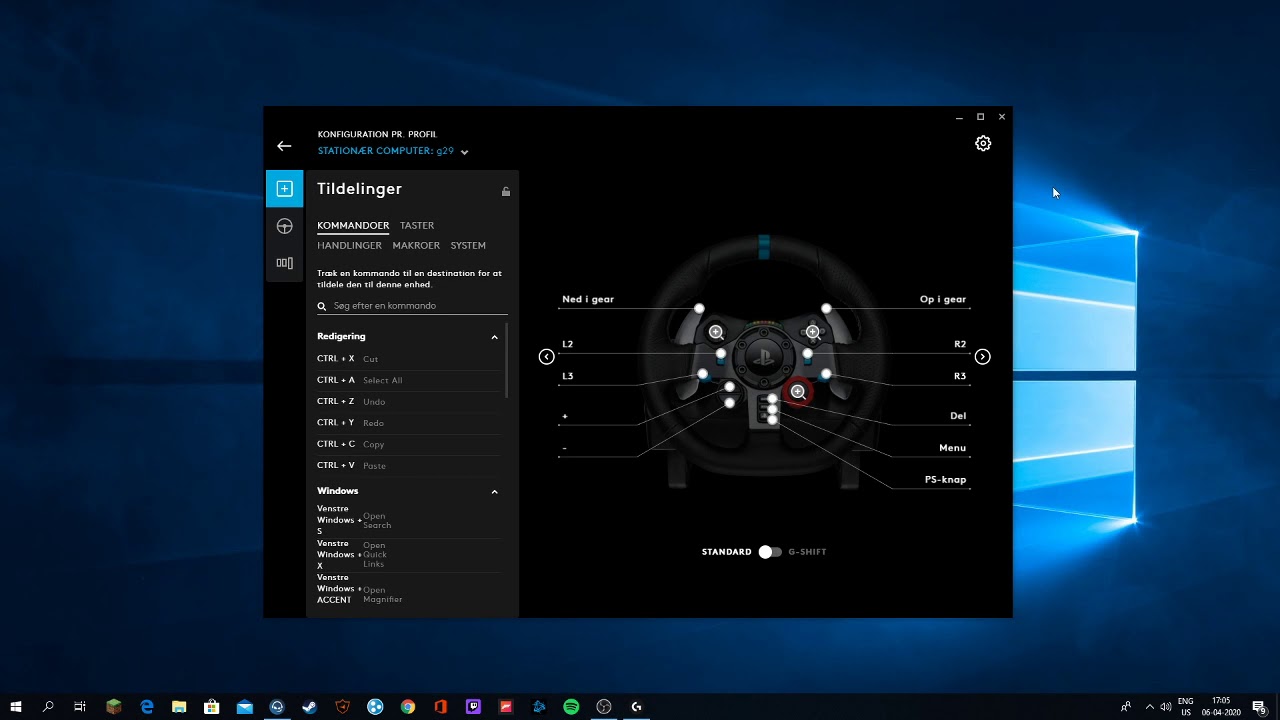
Task: Select the R3 button assignment
Action: click(x=960, y=376)
